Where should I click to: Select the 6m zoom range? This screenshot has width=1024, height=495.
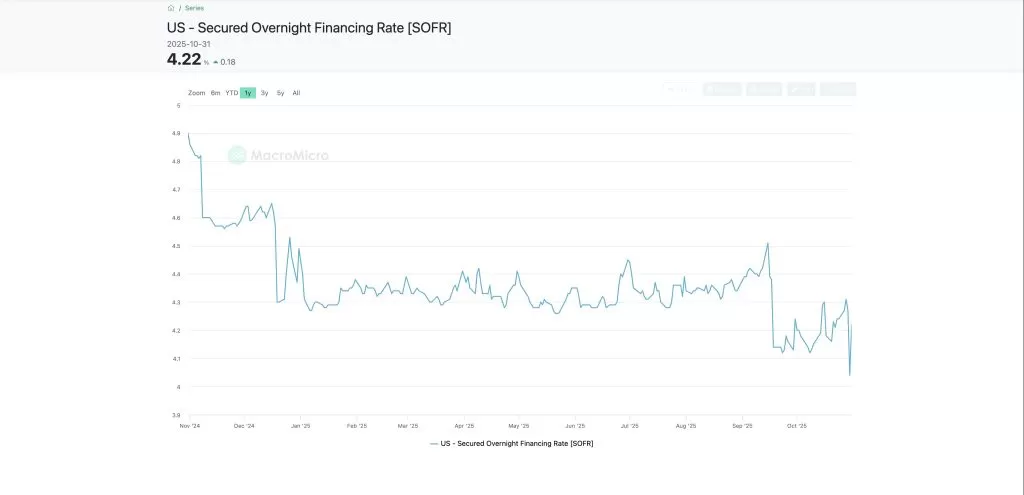pos(215,93)
